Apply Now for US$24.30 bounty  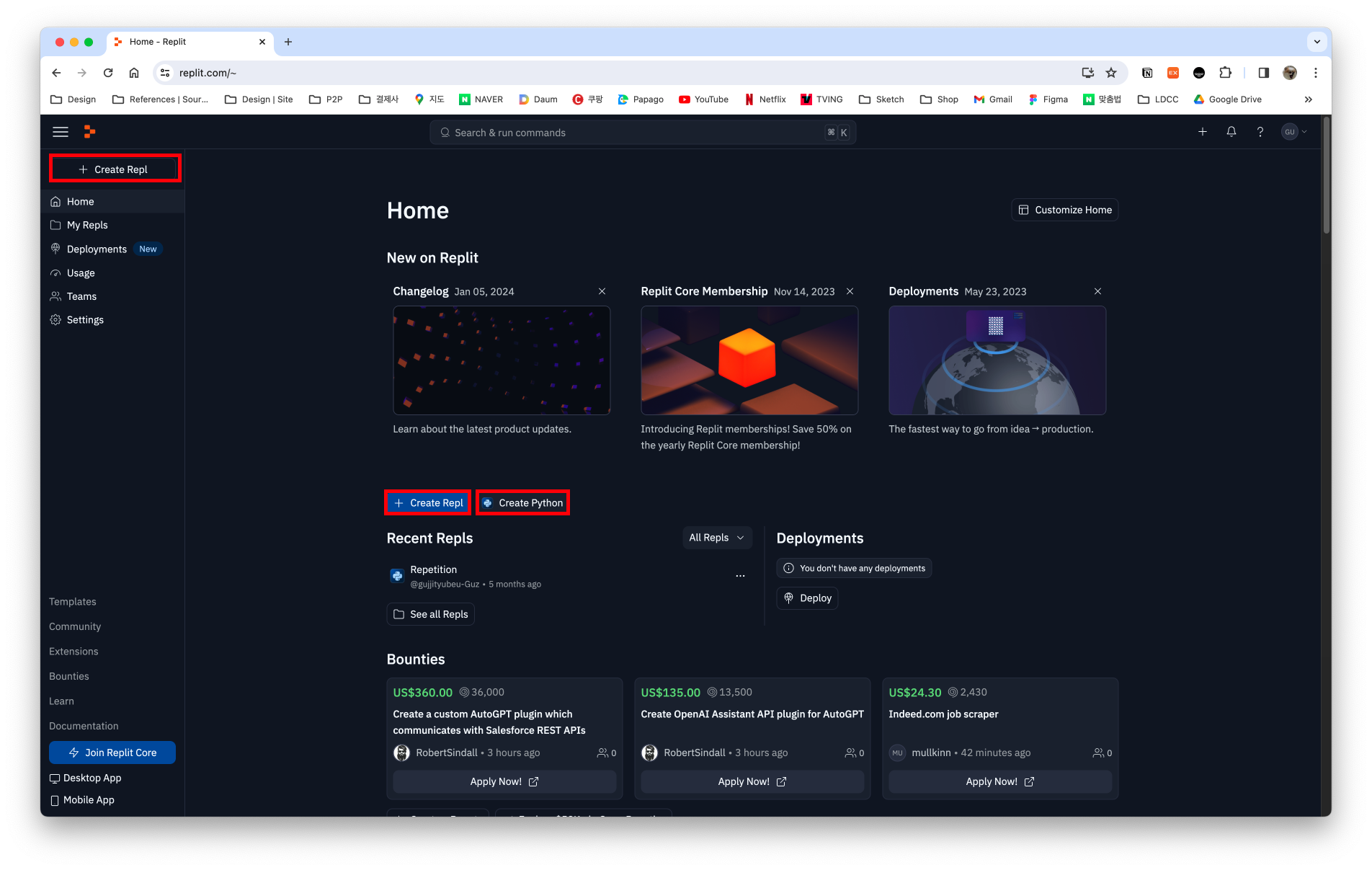(1000, 782)
